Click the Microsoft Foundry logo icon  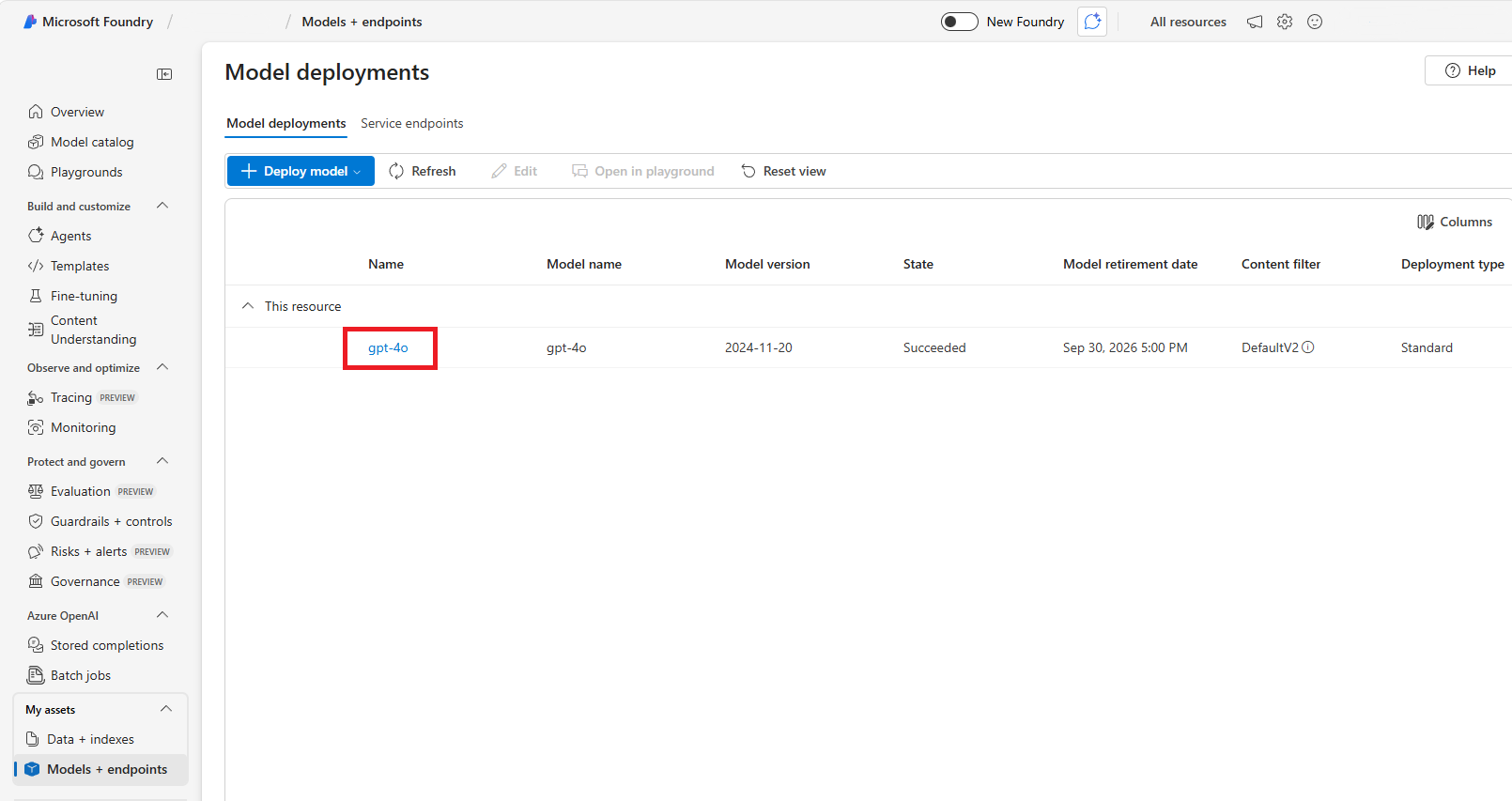coord(30,22)
